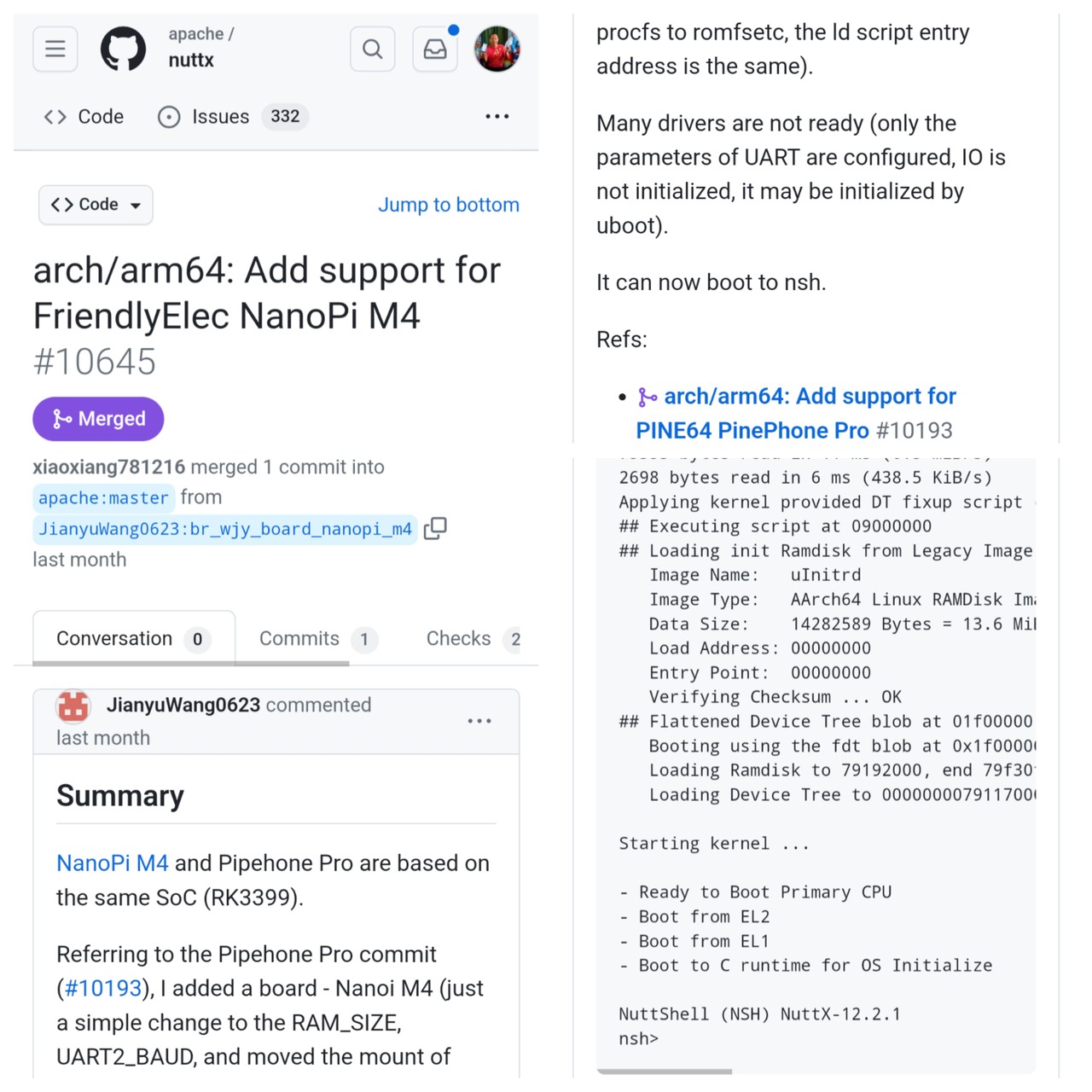The image size is (1092, 1092).
Task: Open the user profile avatar
Action: [x=497, y=49]
